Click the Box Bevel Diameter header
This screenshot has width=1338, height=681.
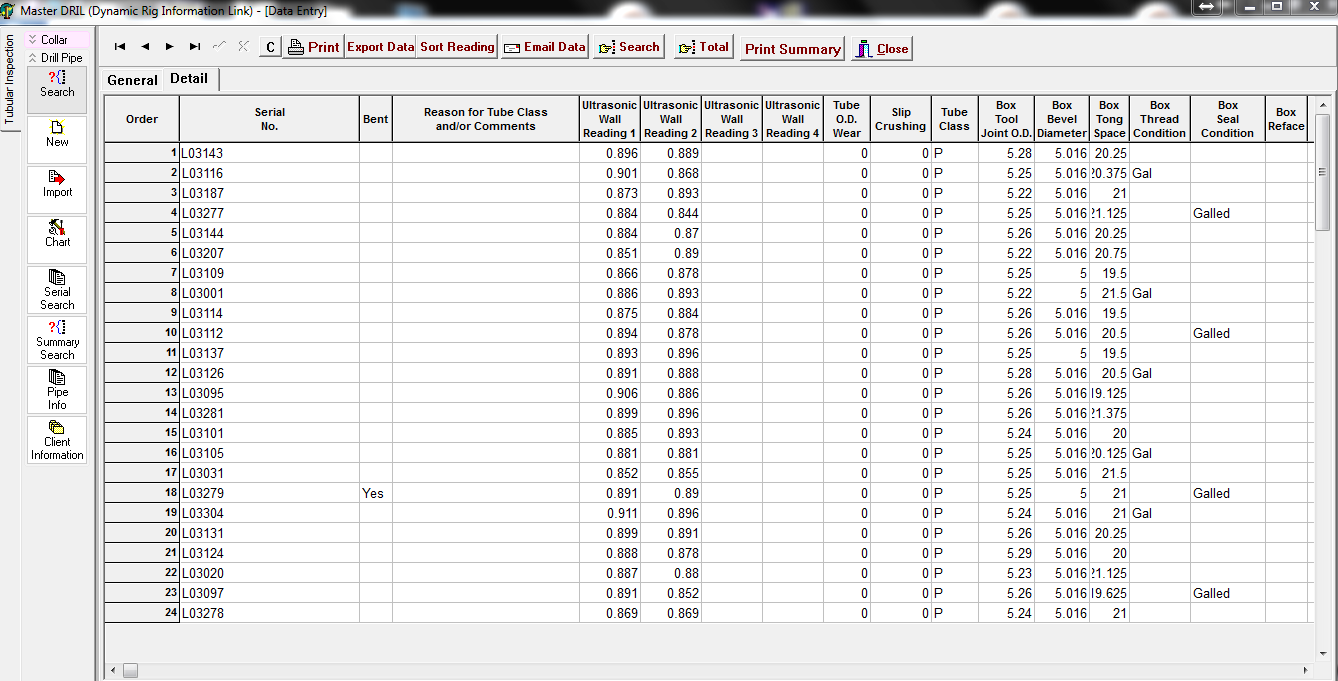pos(1062,119)
